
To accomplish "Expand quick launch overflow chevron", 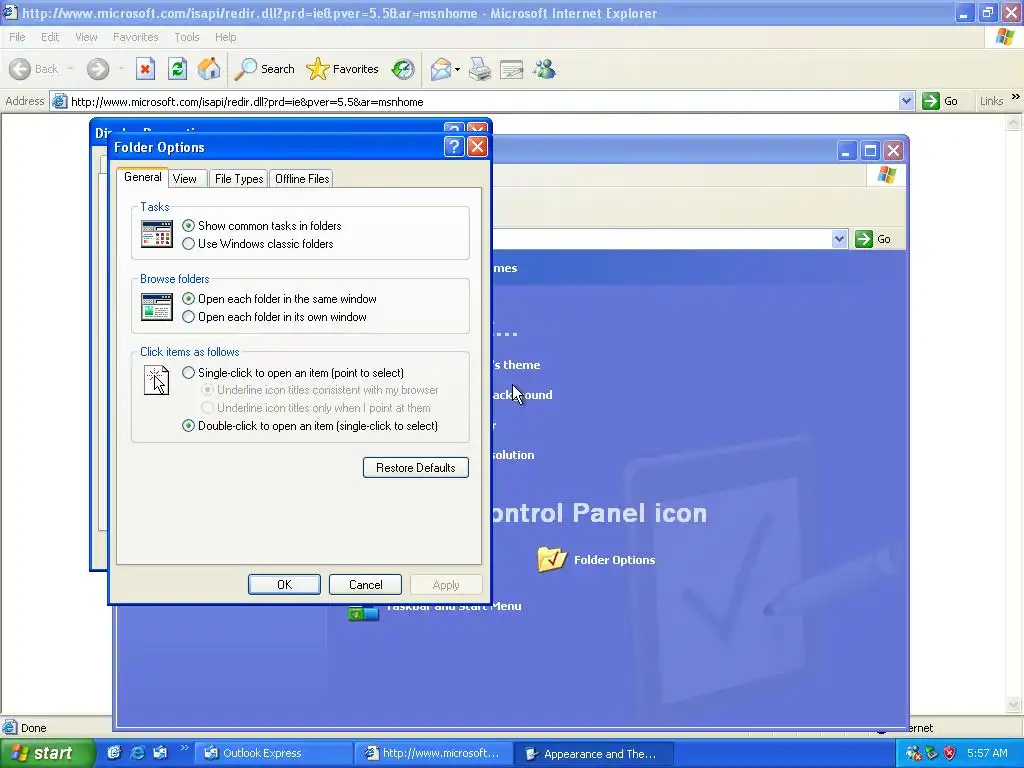I will 184,748.
